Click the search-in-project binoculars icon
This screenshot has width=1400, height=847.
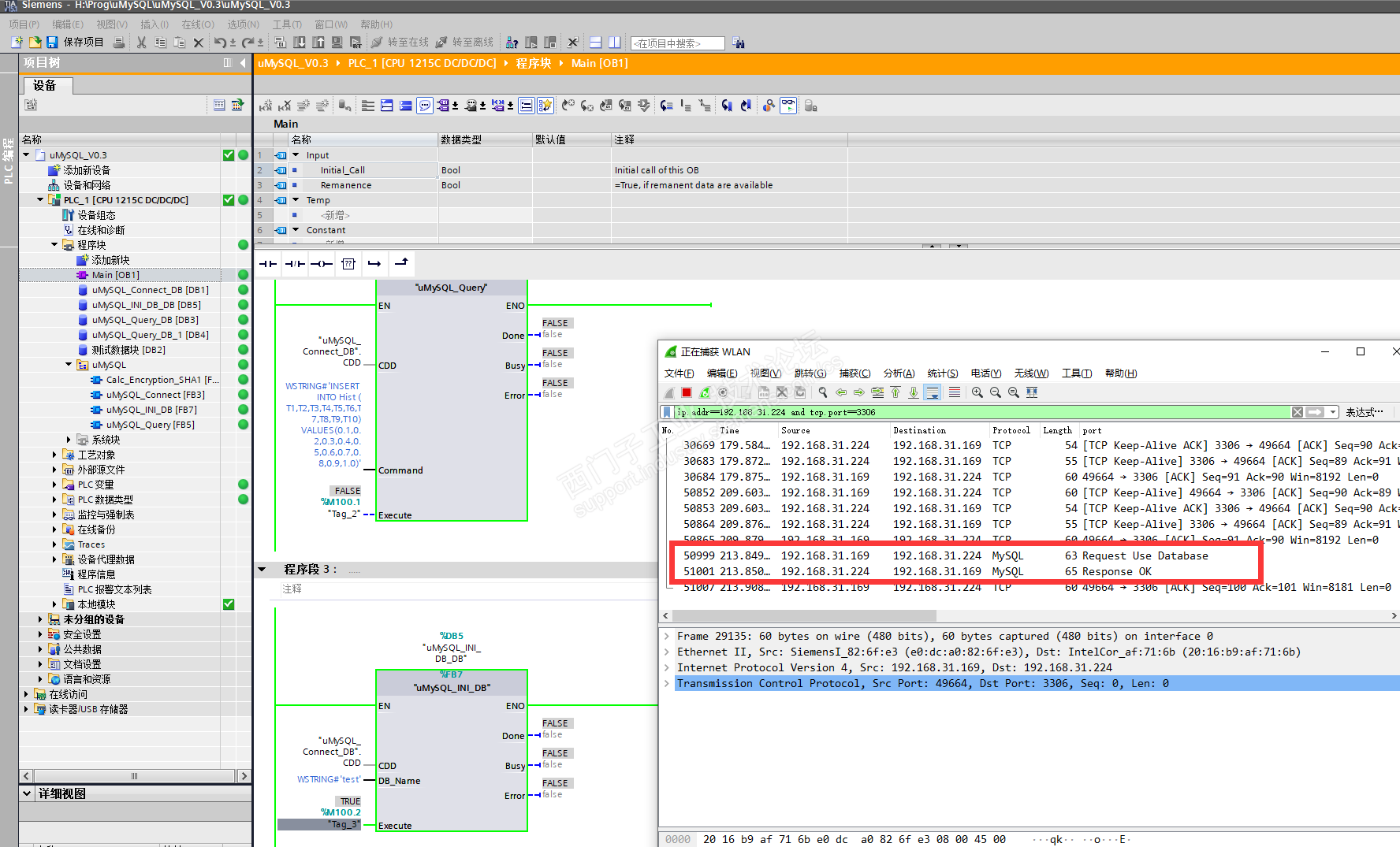coord(739,43)
